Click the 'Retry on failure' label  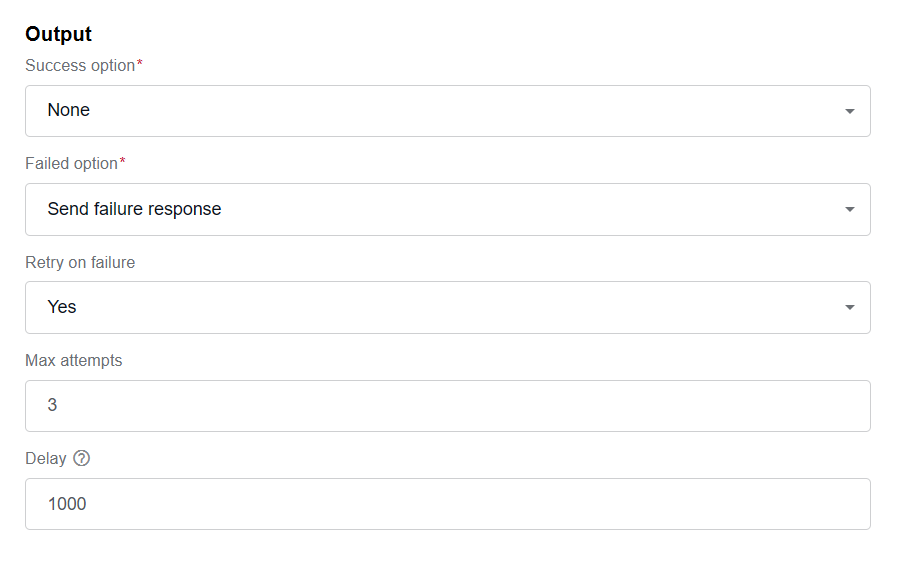click(80, 263)
